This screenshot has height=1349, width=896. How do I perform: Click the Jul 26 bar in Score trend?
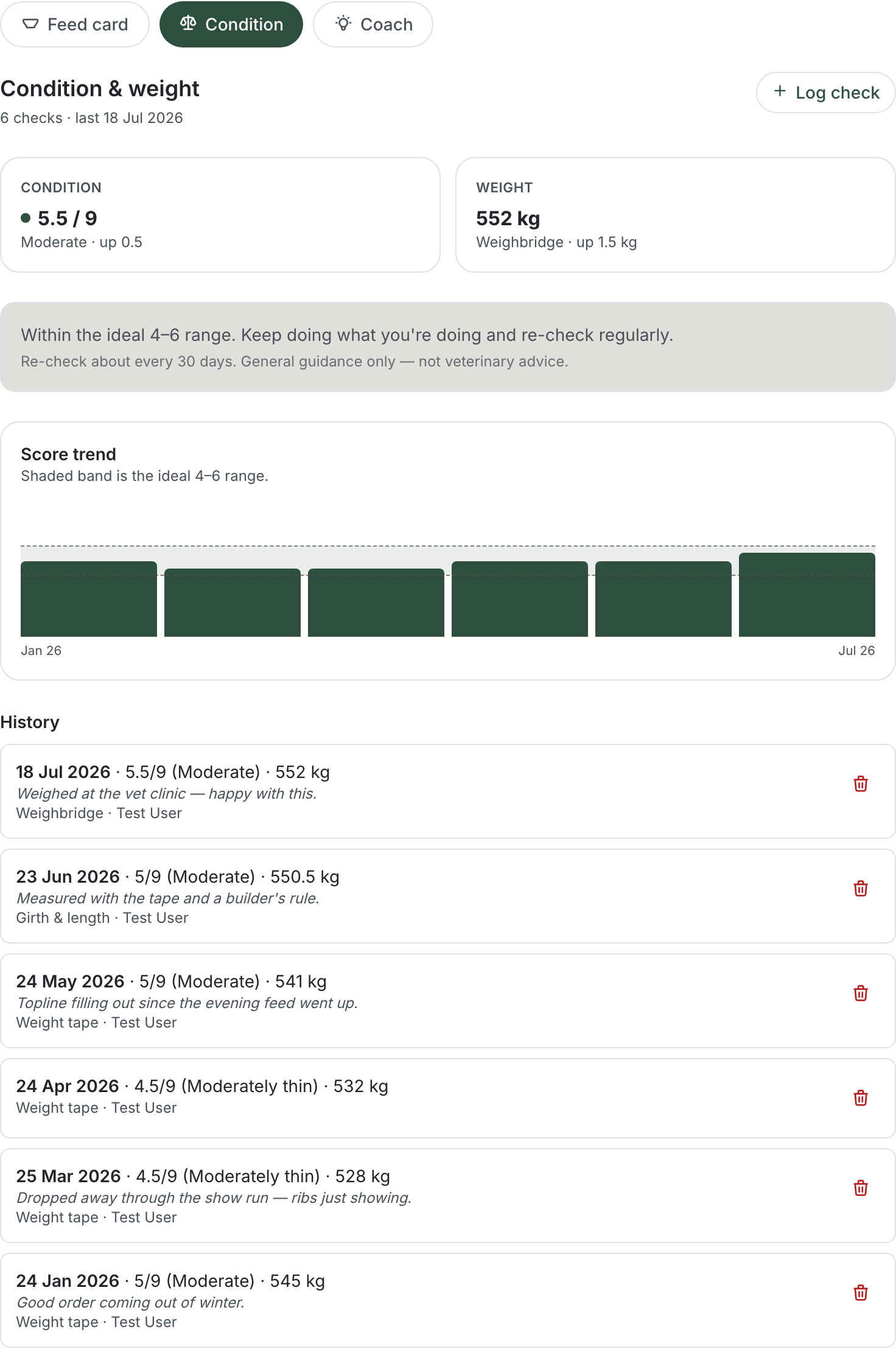tap(807, 595)
